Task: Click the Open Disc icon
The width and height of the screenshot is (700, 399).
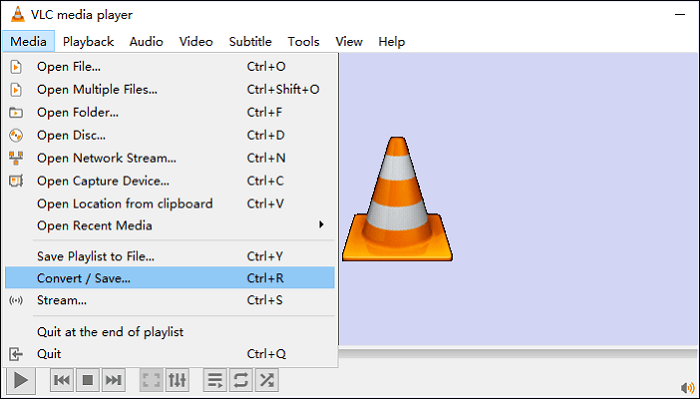Action: tap(16, 135)
